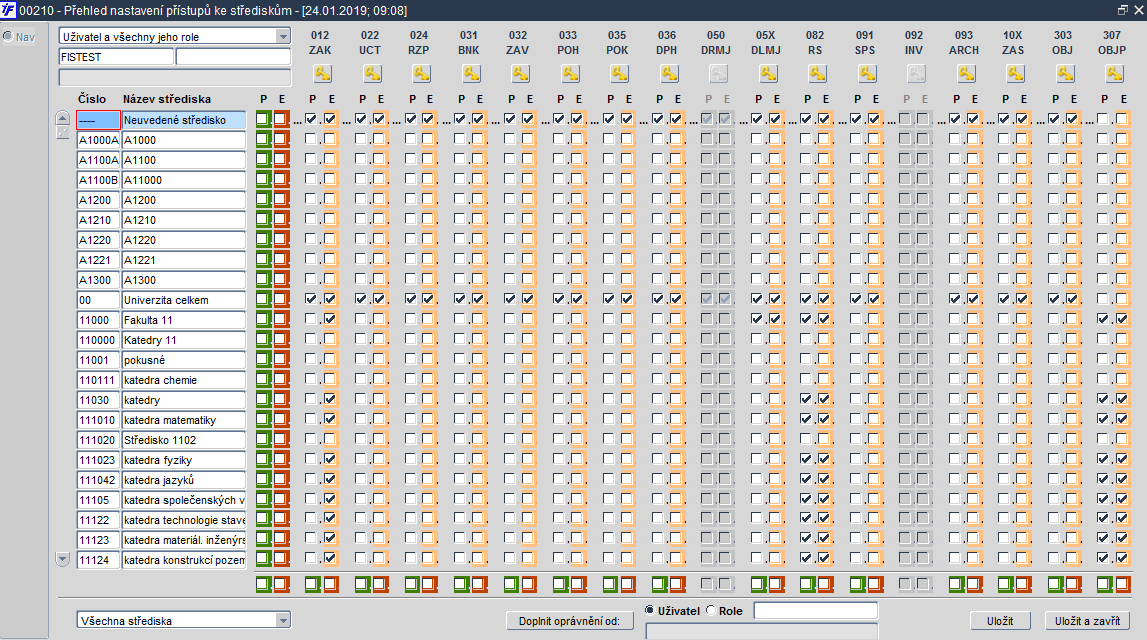
Task: Open key settings for module 082 RS
Action: (x=816, y=73)
